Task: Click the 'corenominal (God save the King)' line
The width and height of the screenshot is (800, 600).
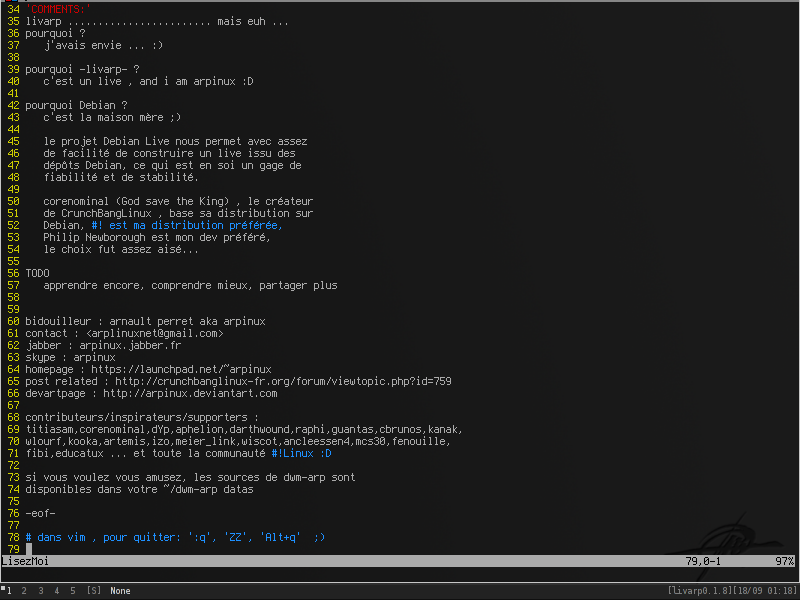Action: (178, 202)
